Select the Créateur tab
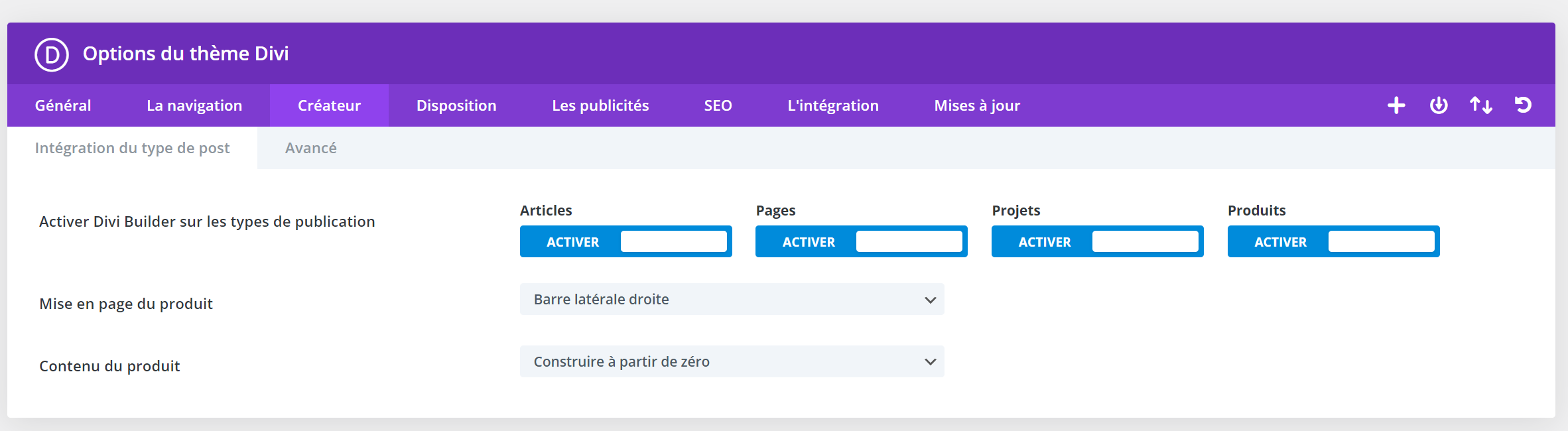The width and height of the screenshot is (1568, 431). click(x=329, y=105)
